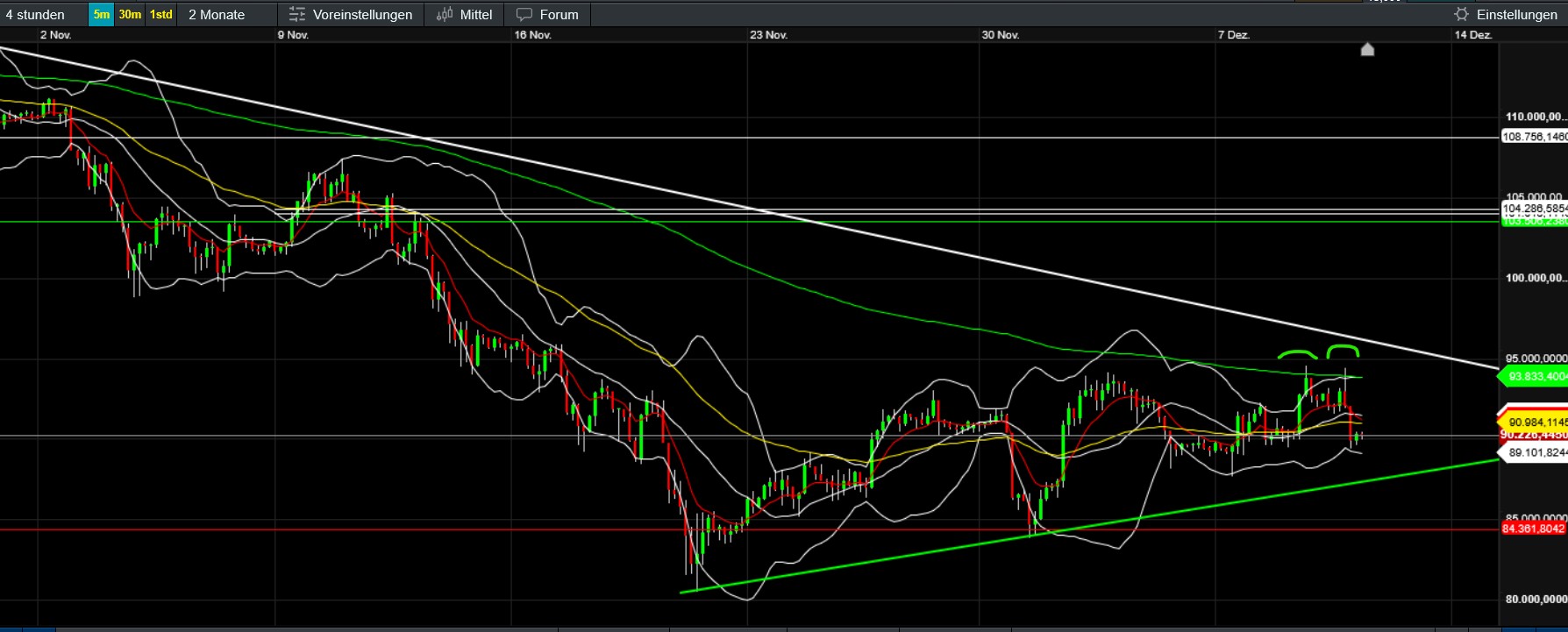The image size is (1568, 632).
Task: Select the yellow 90.984 price tag
Action: [1536, 423]
